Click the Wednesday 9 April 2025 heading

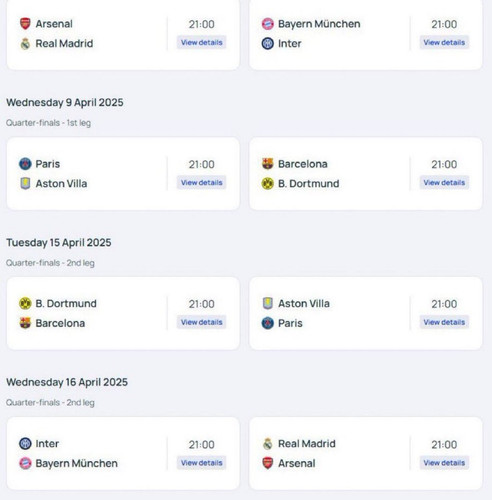coord(65,102)
